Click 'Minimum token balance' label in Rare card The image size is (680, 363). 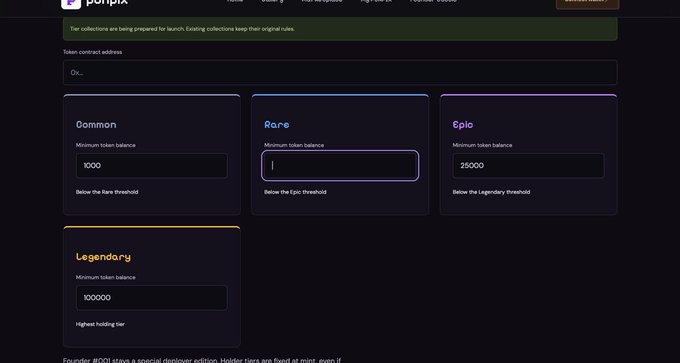(294, 145)
